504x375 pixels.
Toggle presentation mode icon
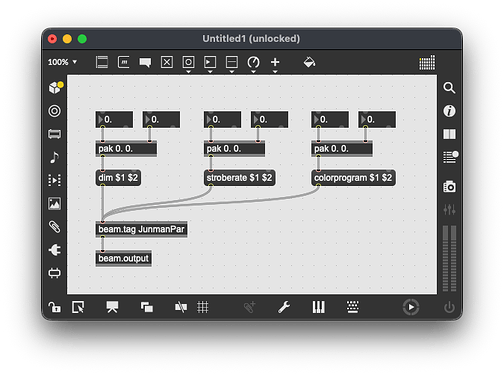[x=112, y=307]
